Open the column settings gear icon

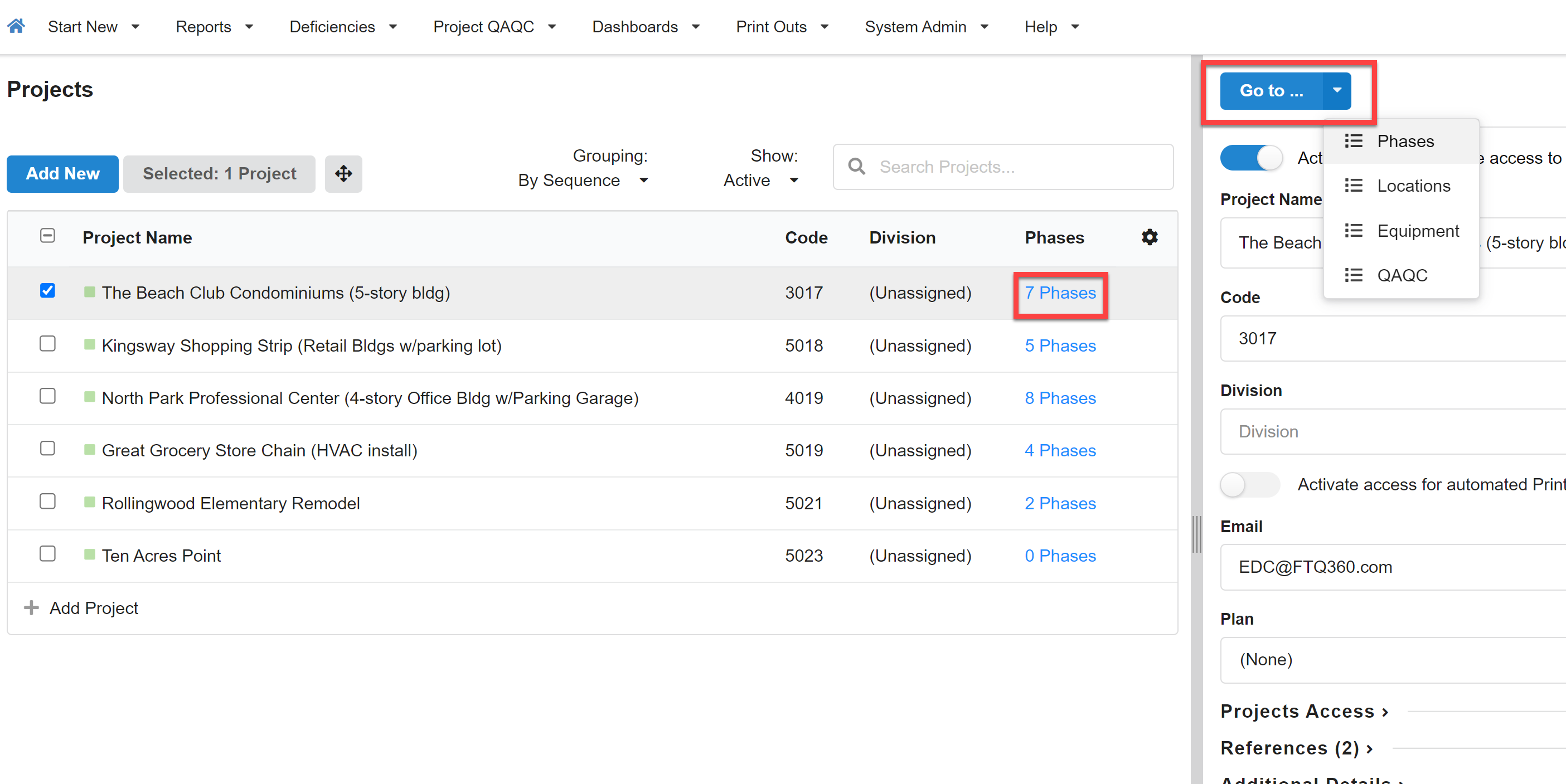[x=1149, y=237]
